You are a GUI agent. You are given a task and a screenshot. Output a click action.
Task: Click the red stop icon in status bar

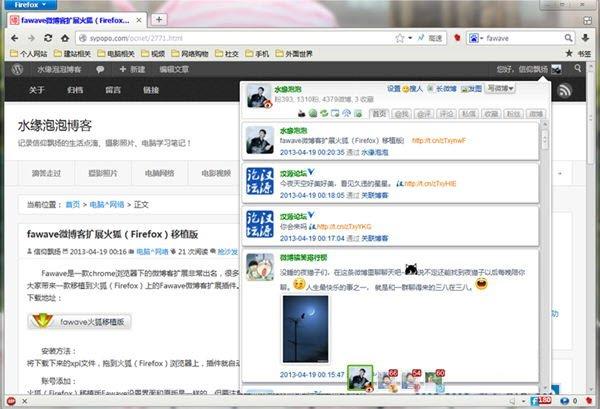pyautogui.click(x=11, y=401)
